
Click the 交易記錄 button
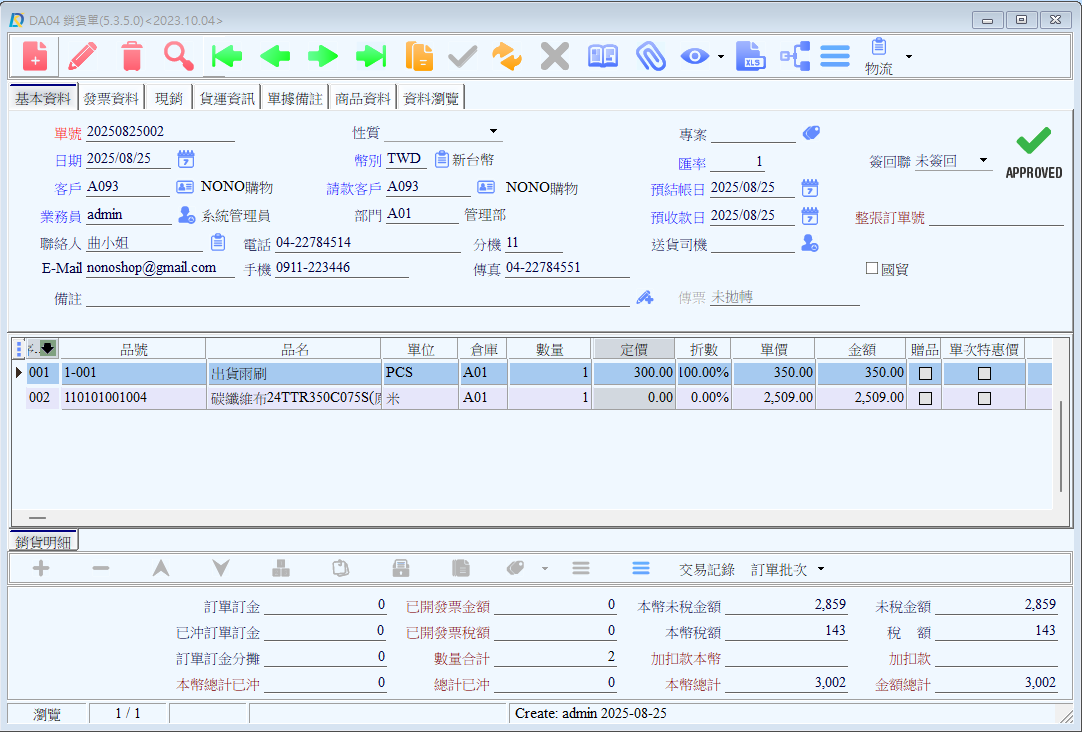click(707, 569)
